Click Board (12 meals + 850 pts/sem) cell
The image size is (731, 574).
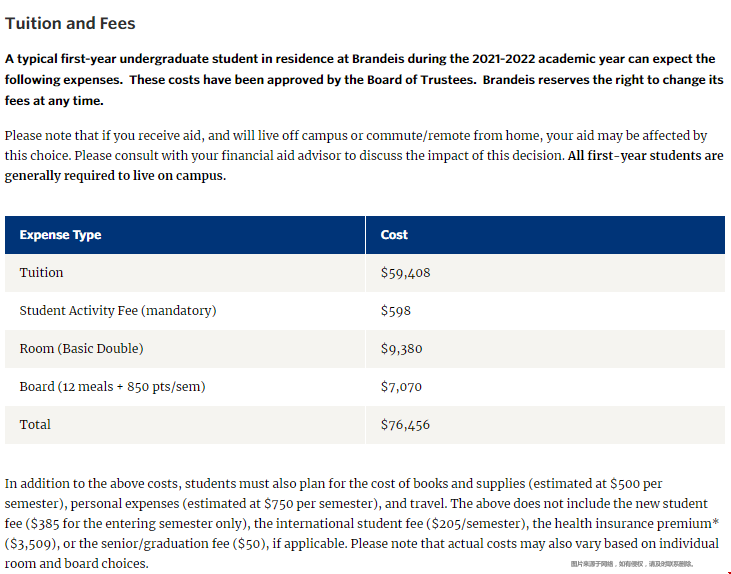[x=112, y=387]
